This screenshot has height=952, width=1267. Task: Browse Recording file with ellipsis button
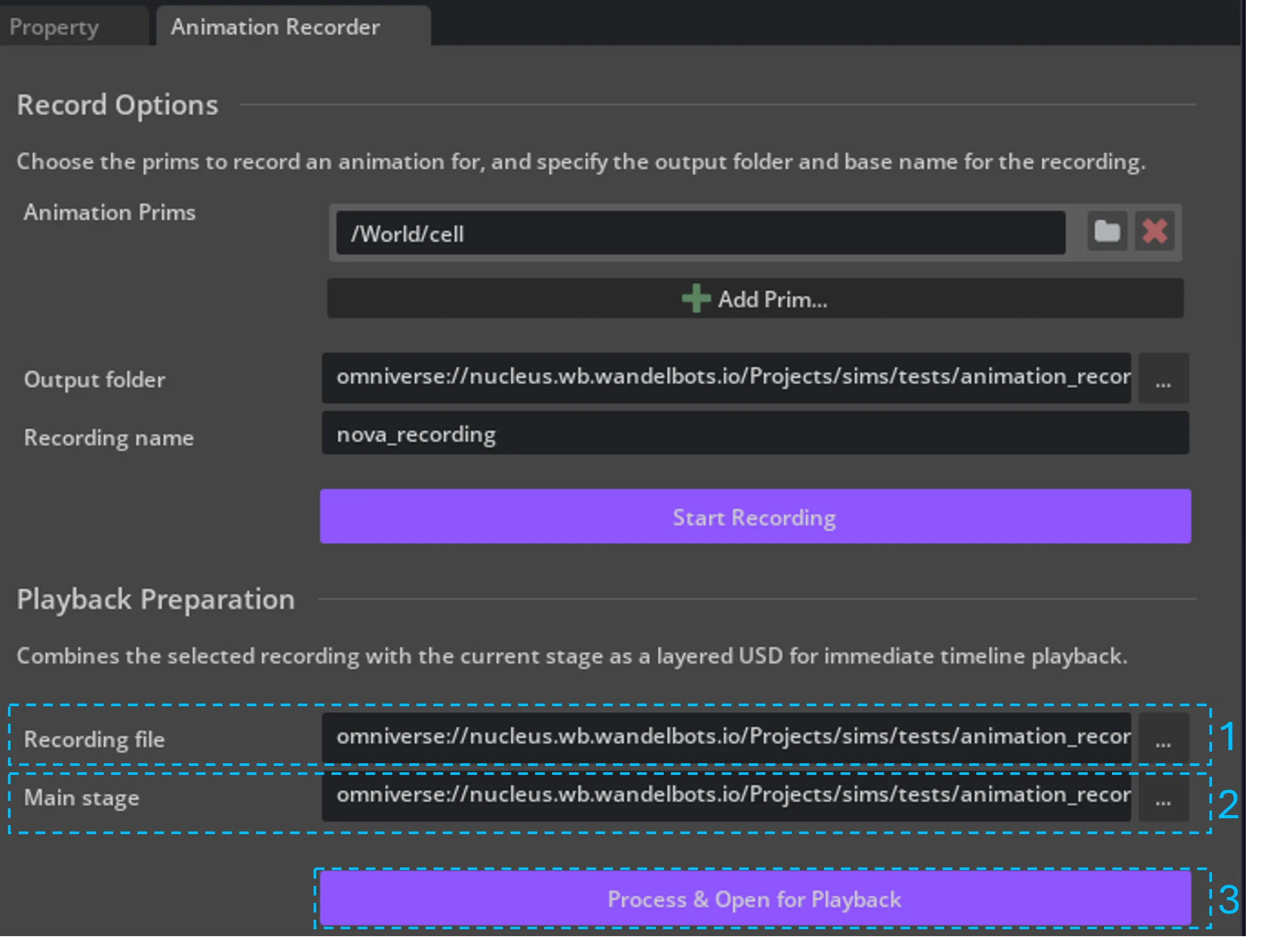click(x=1163, y=738)
